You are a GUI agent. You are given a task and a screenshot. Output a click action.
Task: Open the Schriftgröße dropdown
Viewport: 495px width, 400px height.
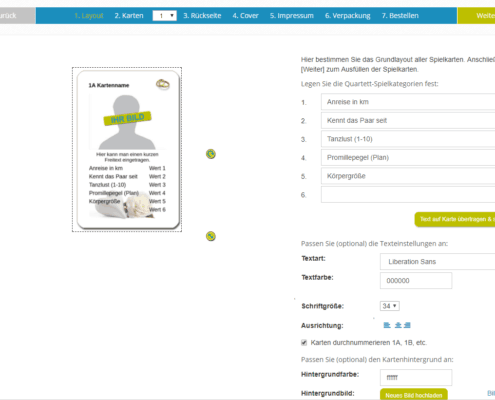click(390, 306)
